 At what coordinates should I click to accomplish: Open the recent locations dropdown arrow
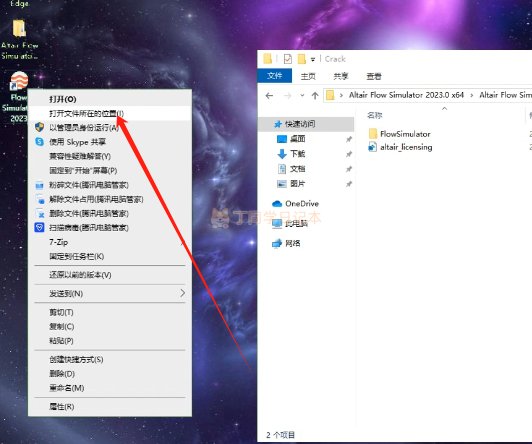302,96
